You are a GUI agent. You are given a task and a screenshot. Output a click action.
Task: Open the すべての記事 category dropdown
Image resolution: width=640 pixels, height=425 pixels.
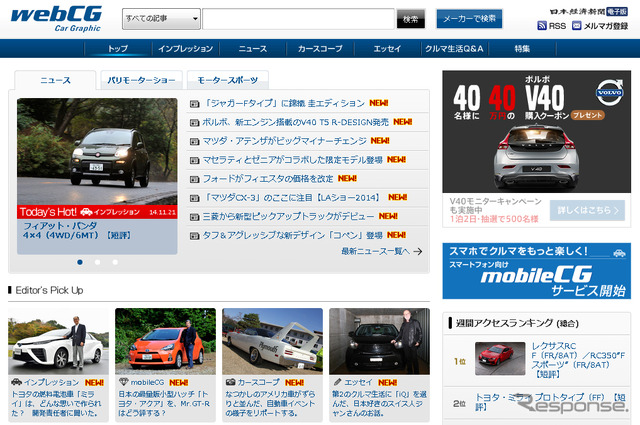point(161,19)
